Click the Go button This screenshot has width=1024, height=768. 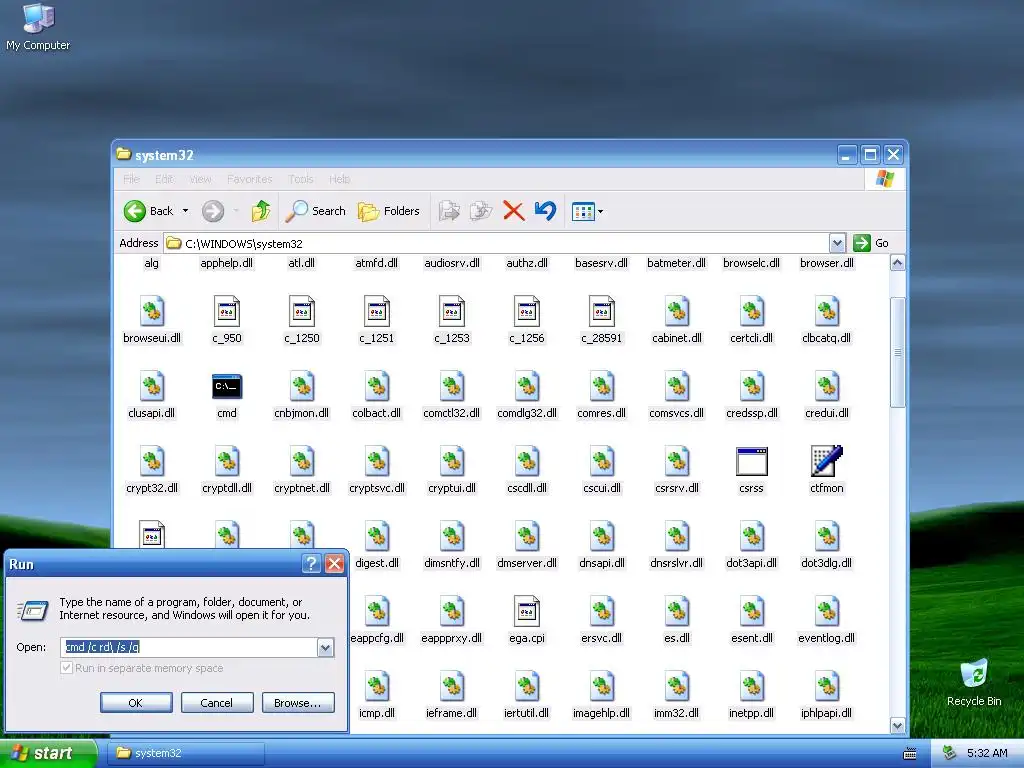point(872,243)
